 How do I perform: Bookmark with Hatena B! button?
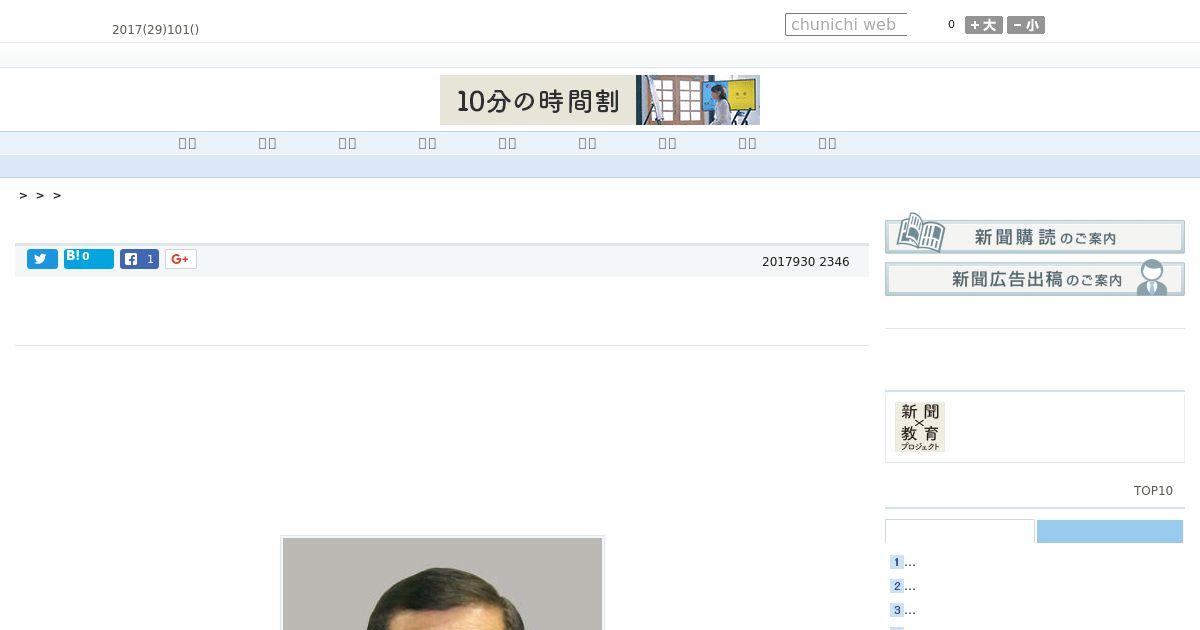coord(89,259)
